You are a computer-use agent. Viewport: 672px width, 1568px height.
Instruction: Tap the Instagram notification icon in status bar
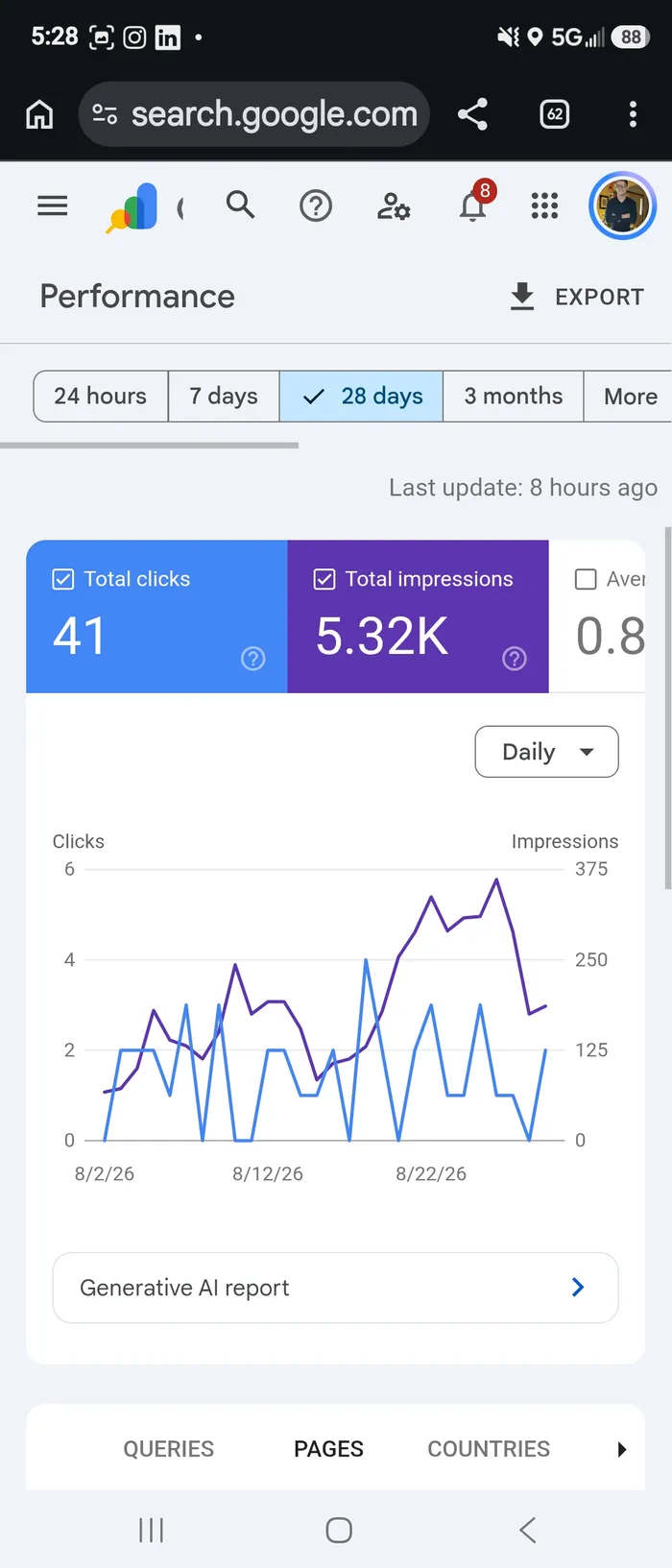[135, 37]
